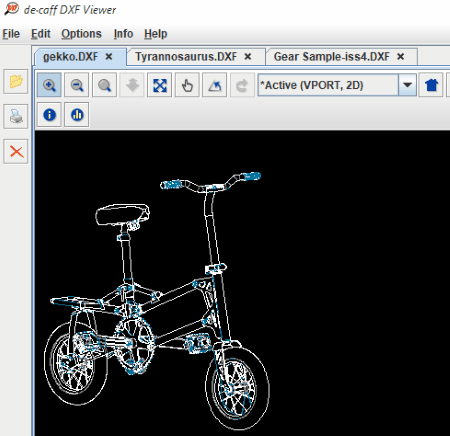The width and height of the screenshot is (450, 436).
Task: Close the Gear Sample-iss4.DXF tab
Action: (401, 57)
